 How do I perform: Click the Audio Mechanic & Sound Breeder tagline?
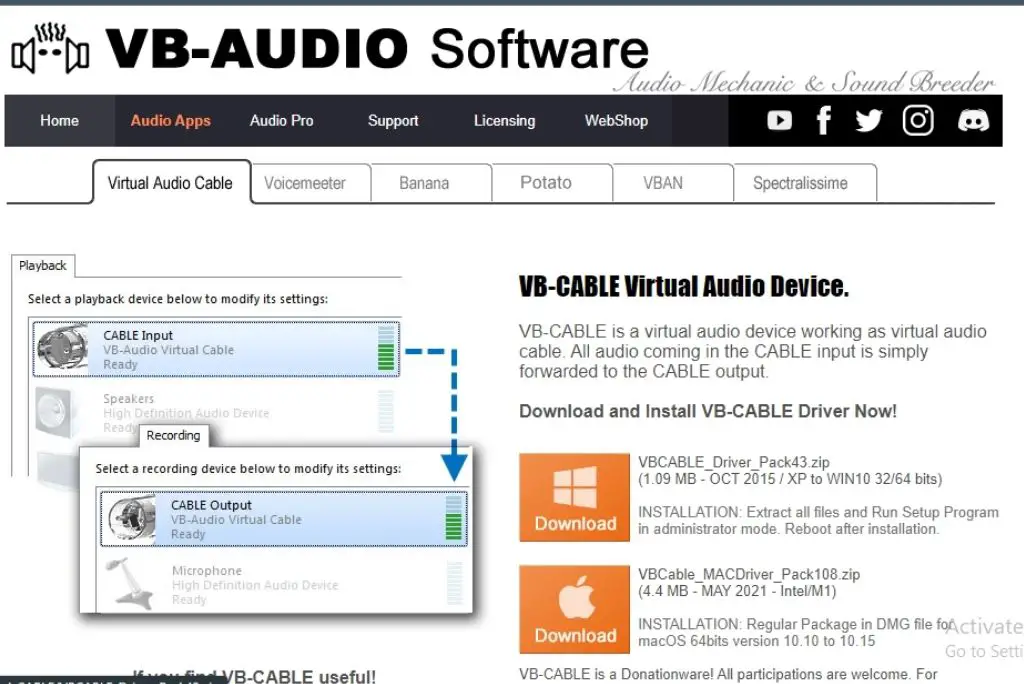804,82
